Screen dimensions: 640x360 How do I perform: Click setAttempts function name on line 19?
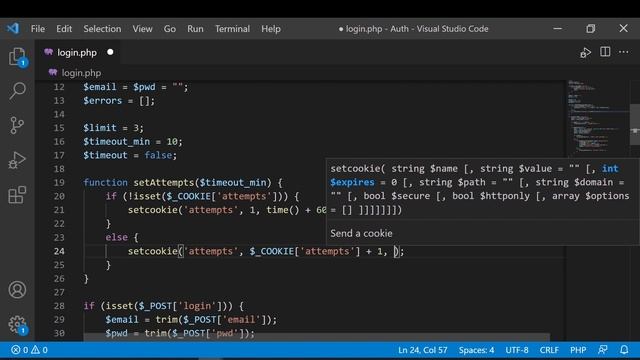pos(164,182)
